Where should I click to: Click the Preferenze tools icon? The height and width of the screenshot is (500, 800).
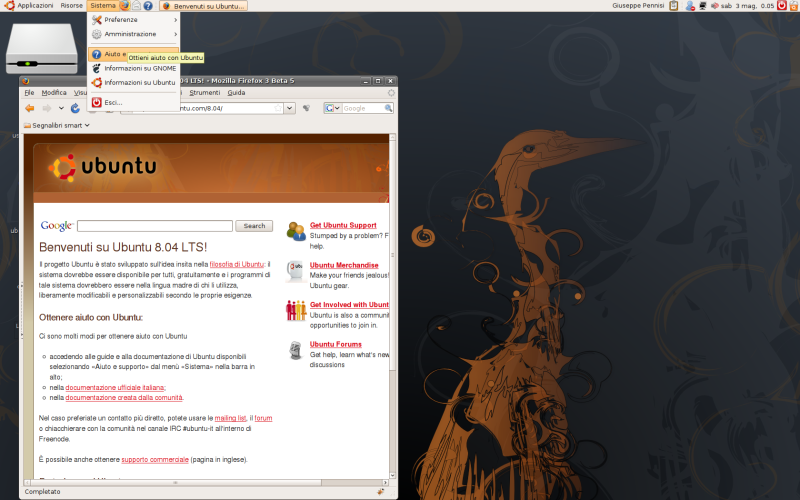click(x=96, y=19)
